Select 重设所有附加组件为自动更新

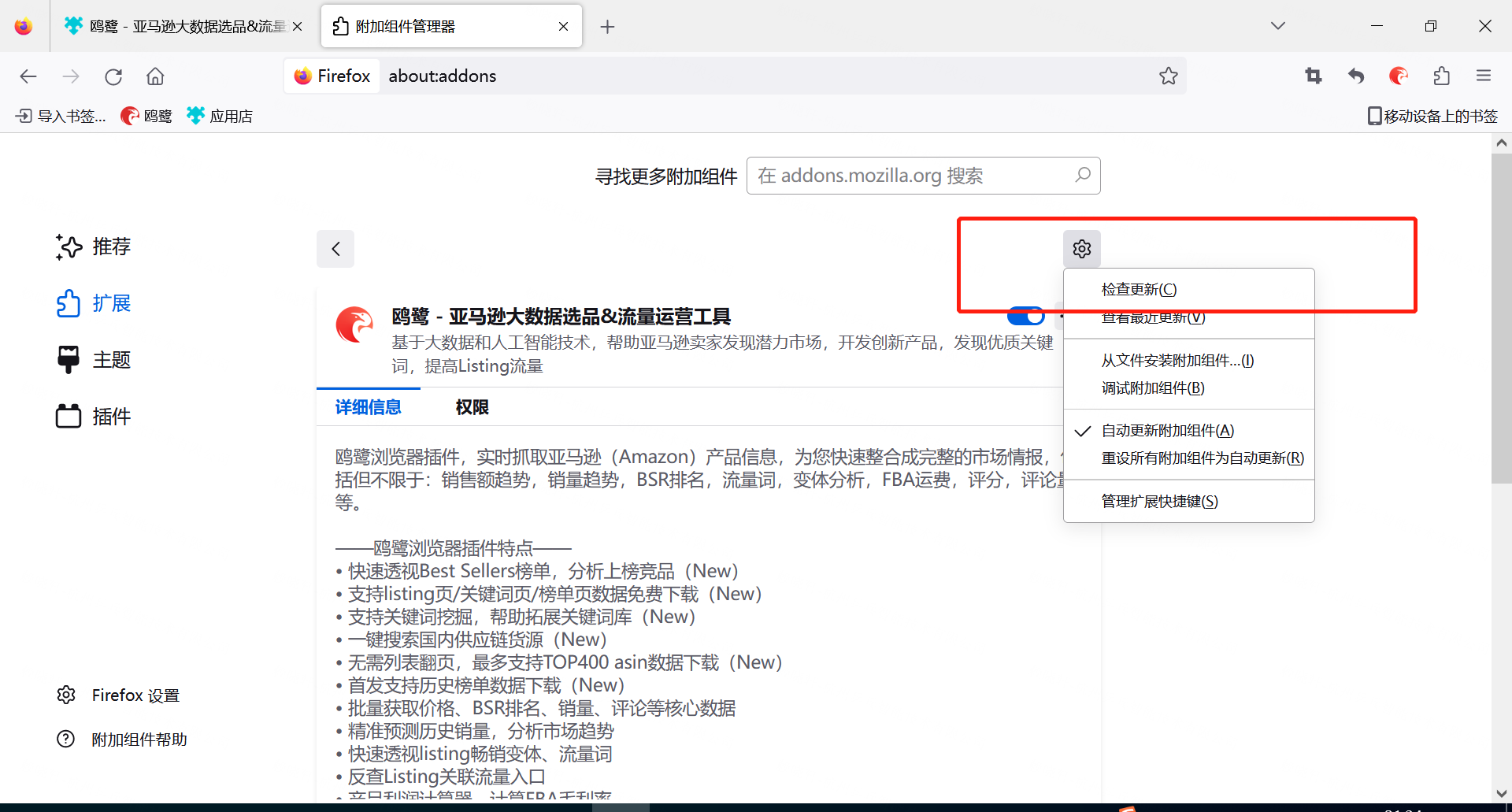pyautogui.click(x=1189, y=458)
